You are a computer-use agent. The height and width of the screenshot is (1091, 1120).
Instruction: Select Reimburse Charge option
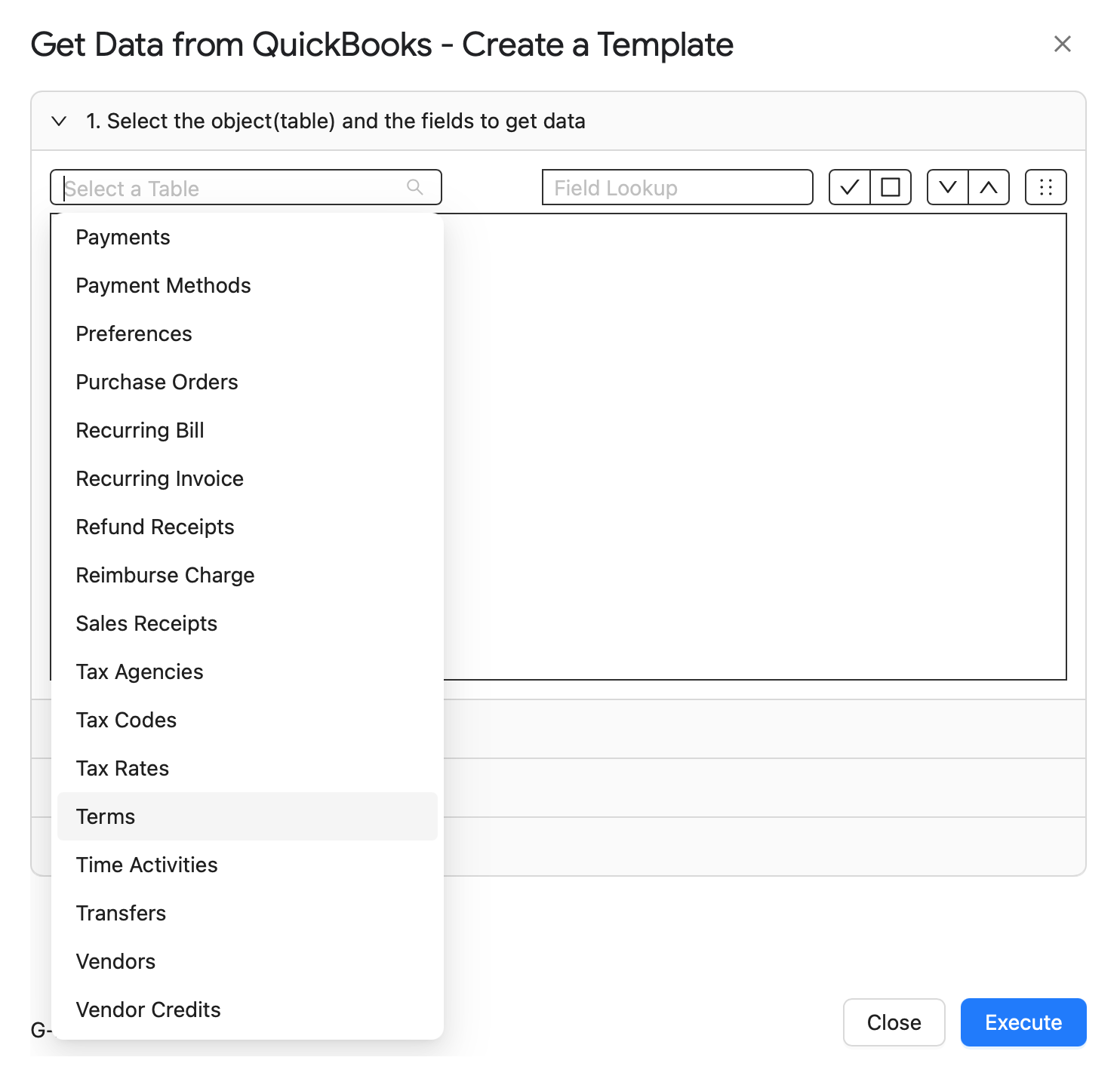(x=248, y=575)
